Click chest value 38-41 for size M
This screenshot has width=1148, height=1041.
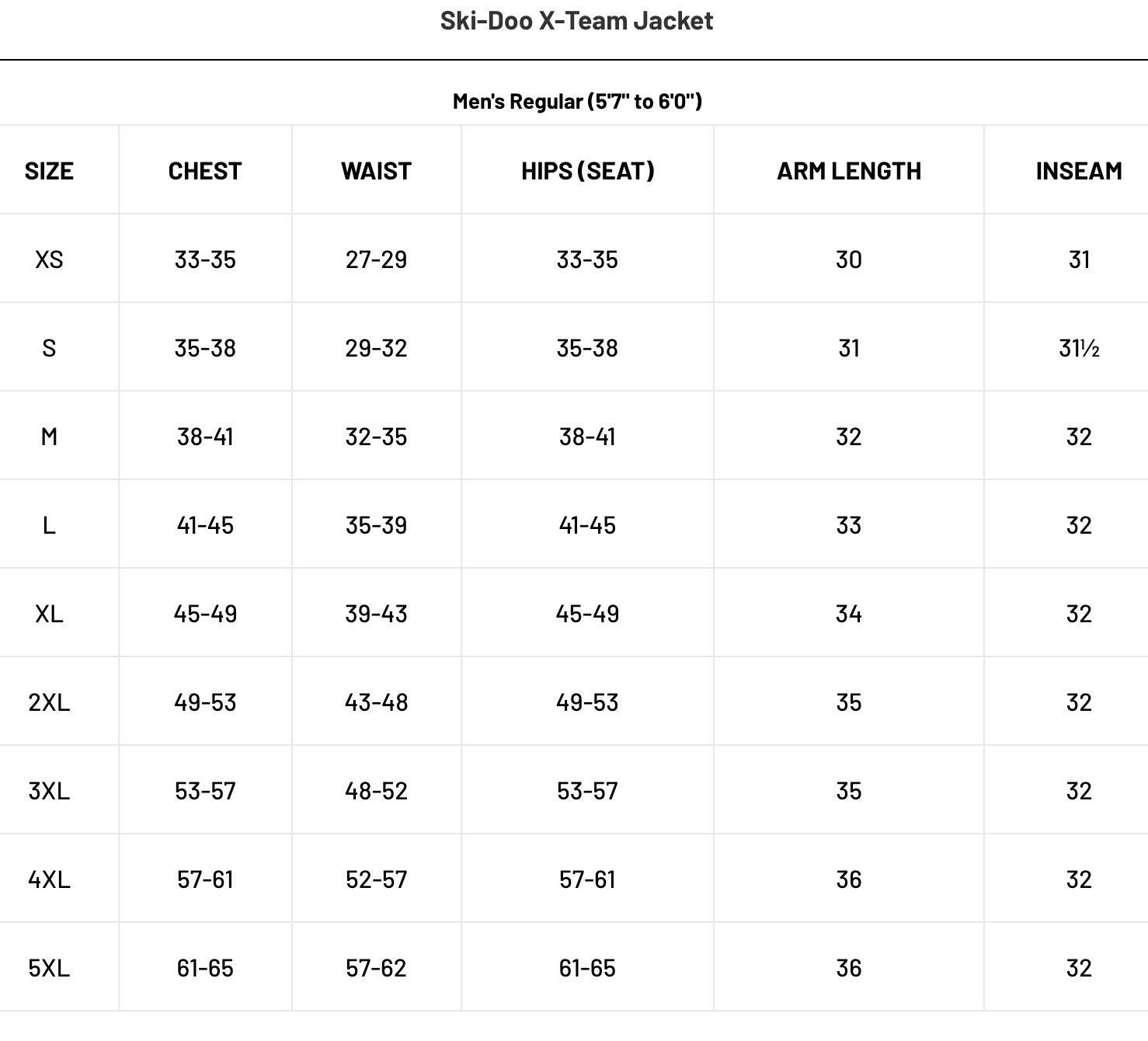tap(205, 437)
